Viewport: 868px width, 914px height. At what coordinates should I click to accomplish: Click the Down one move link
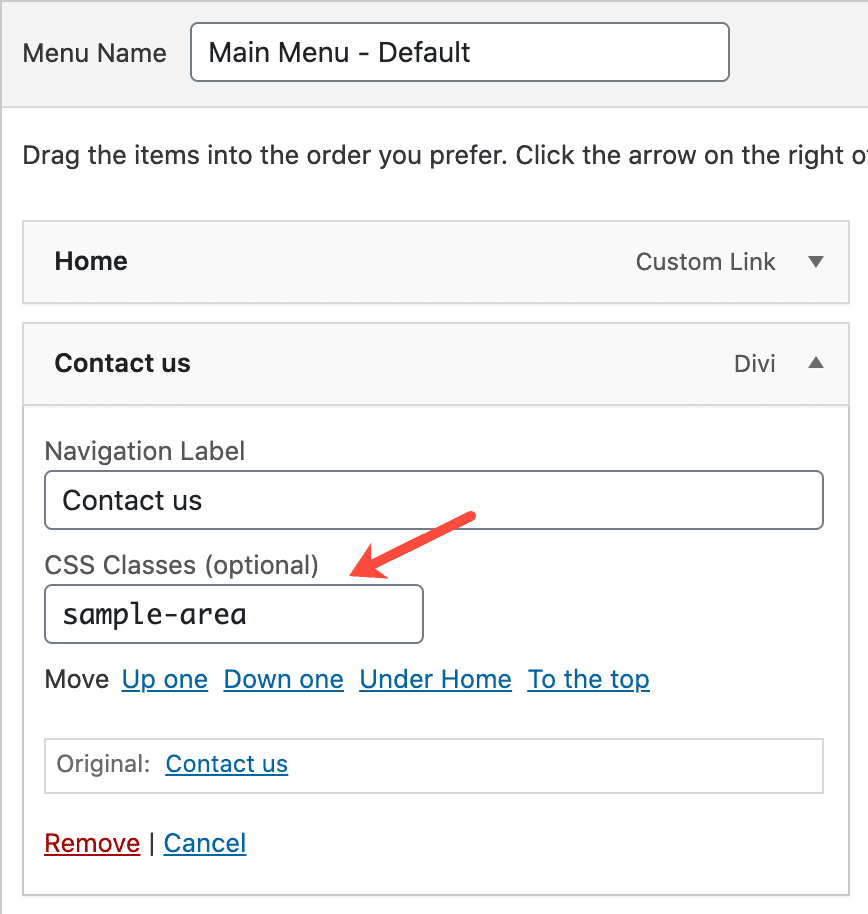click(x=283, y=680)
